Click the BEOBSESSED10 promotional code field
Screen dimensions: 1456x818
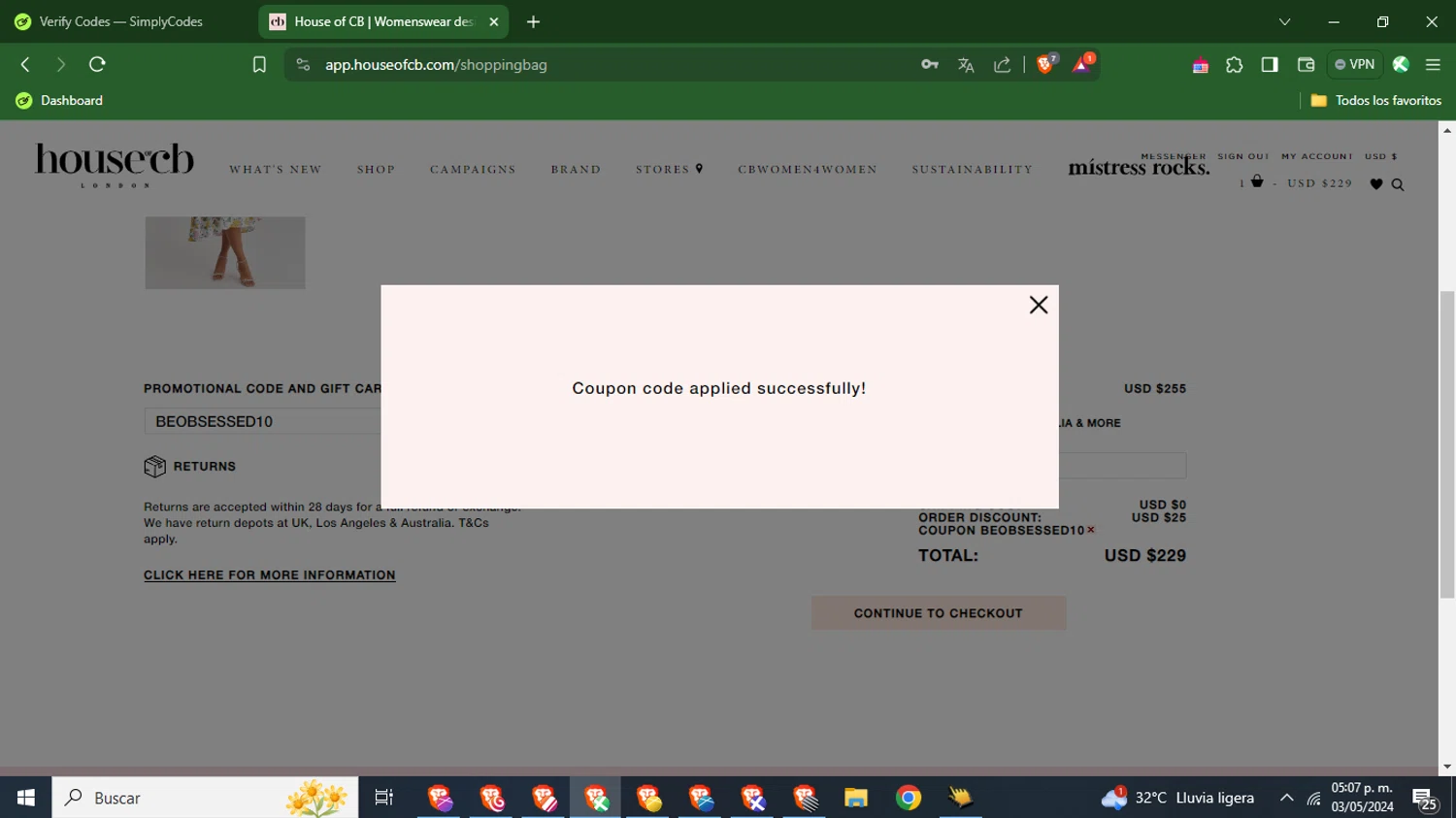[x=262, y=421]
